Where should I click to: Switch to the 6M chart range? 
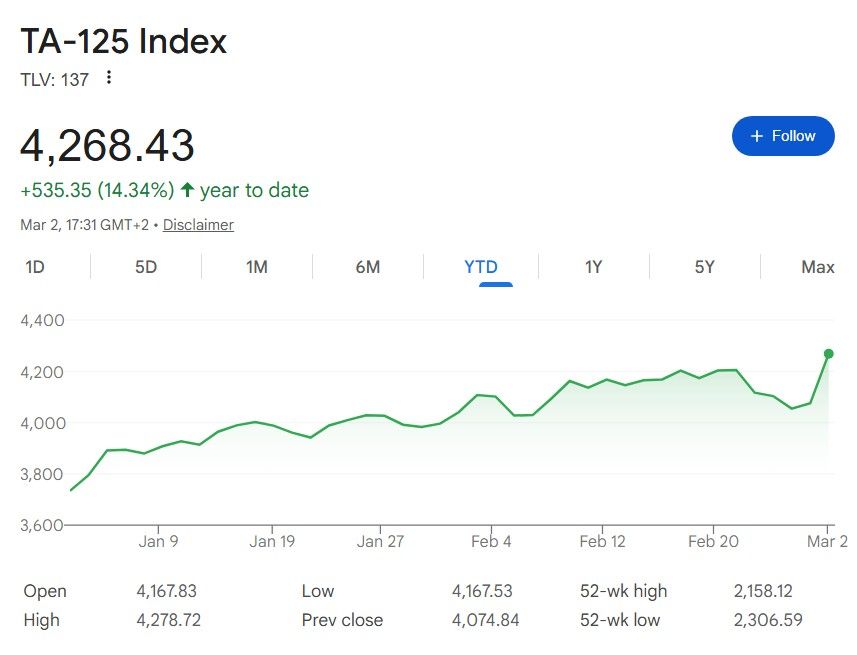(368, 267)
